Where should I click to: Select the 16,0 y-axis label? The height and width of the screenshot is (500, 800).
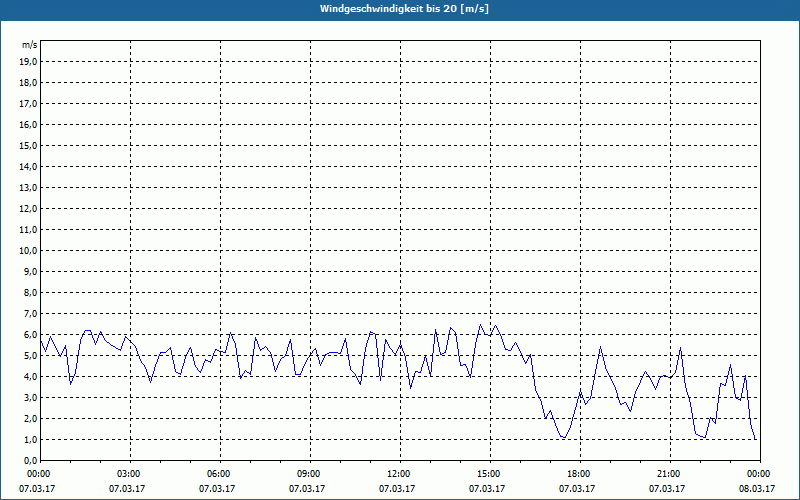[x=28, y=124]
